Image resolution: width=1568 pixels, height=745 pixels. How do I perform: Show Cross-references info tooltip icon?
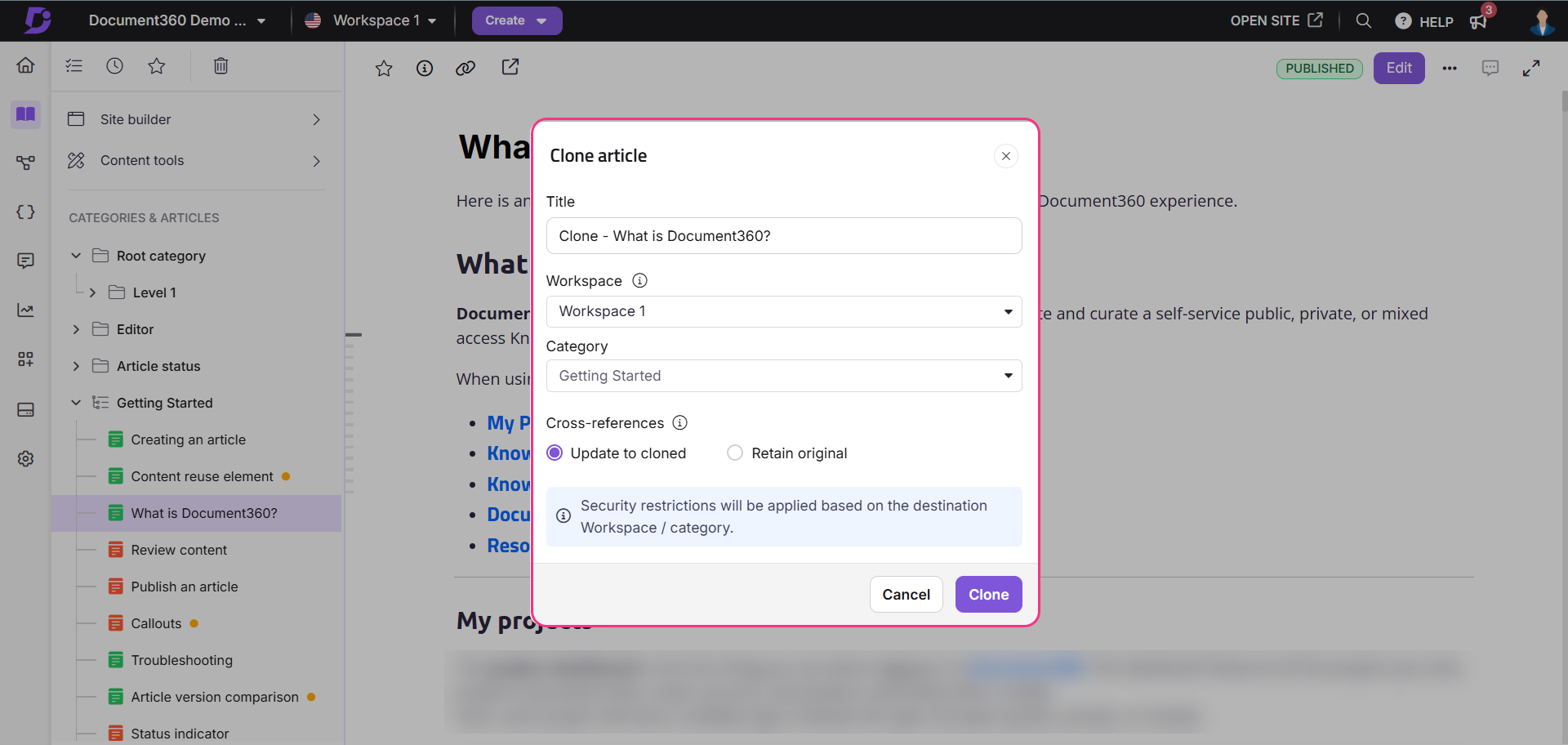click(x=679, y=422)
